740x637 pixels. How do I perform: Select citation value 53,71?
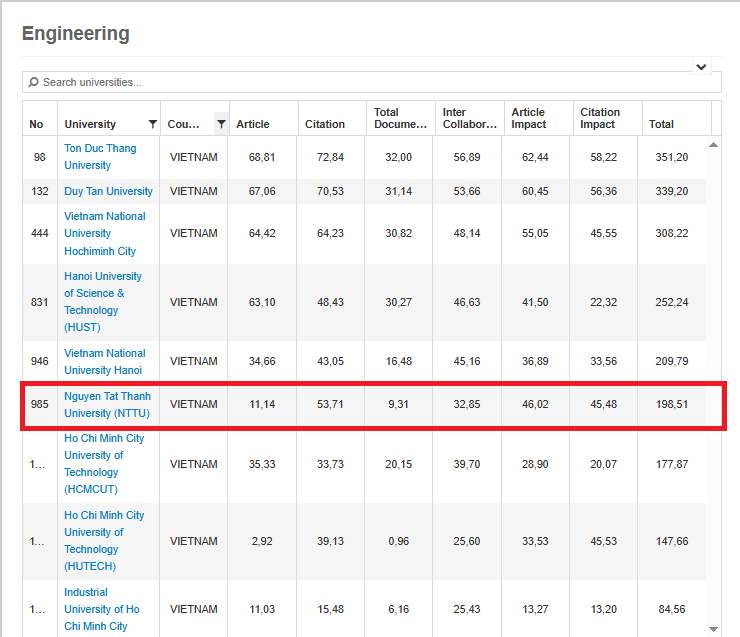coord(330,404)
